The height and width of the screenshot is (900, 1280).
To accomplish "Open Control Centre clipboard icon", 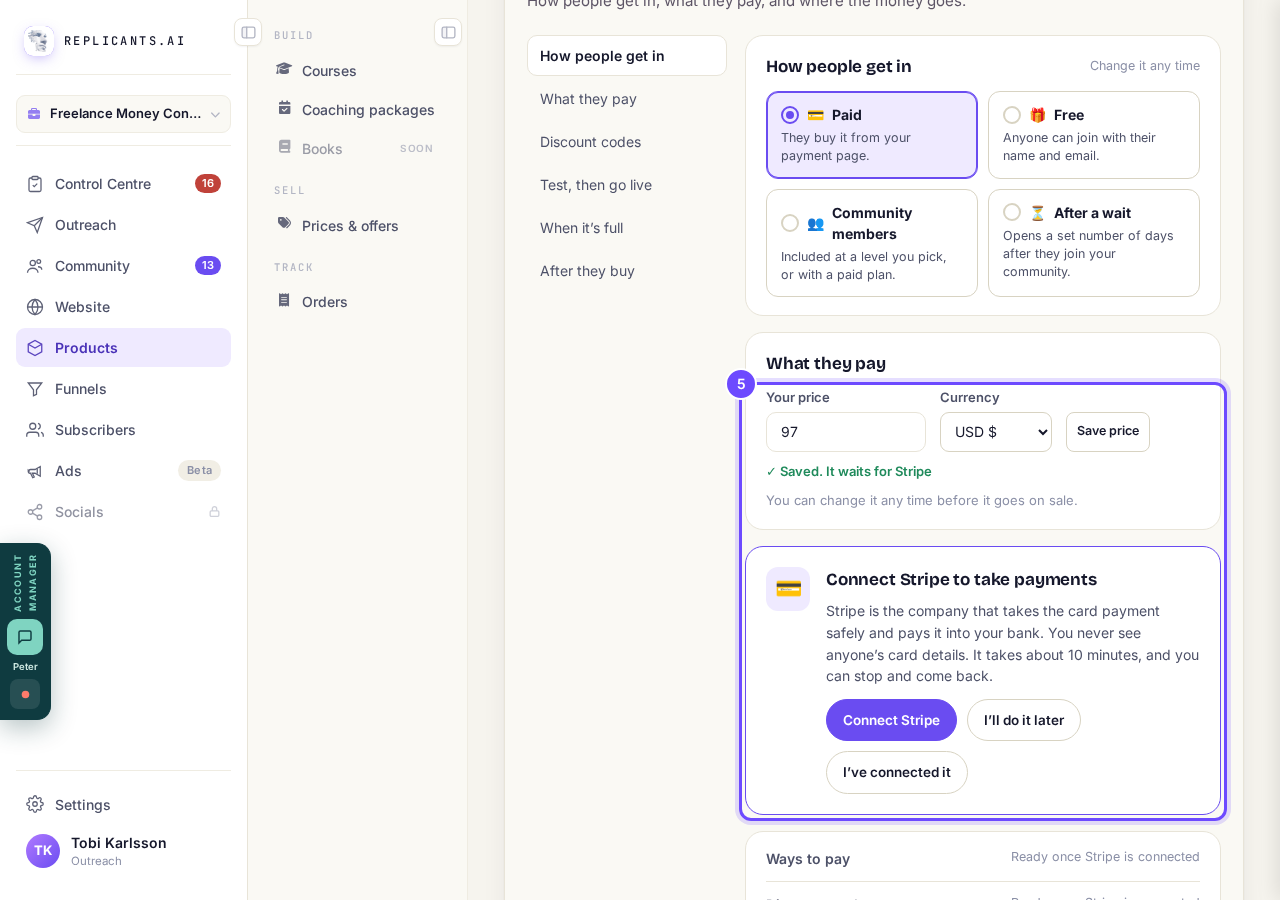I will pyautogui.click(x=35, y=184).
